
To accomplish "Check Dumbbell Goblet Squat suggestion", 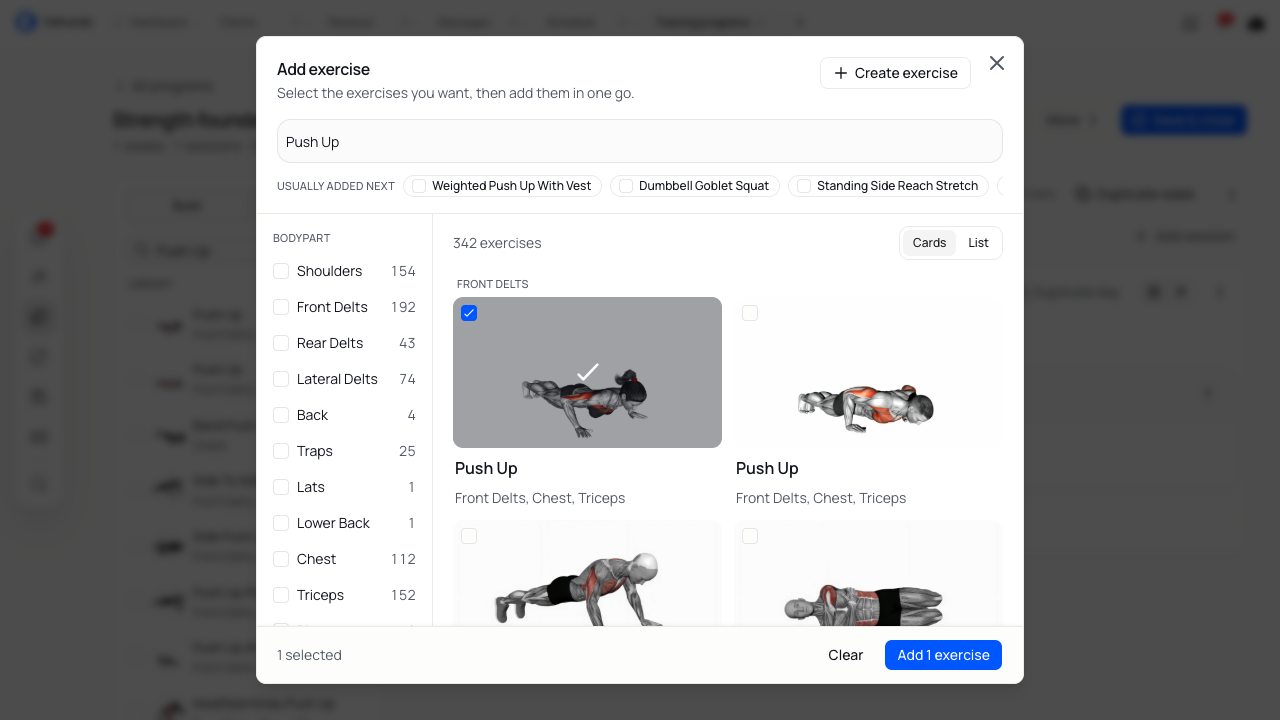I will 626,186.
